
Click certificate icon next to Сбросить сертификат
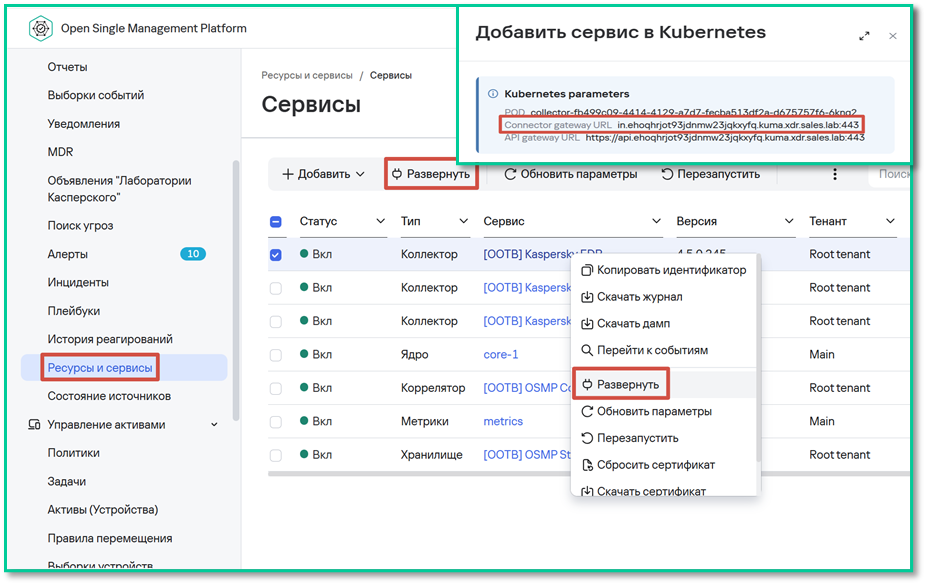587,465
